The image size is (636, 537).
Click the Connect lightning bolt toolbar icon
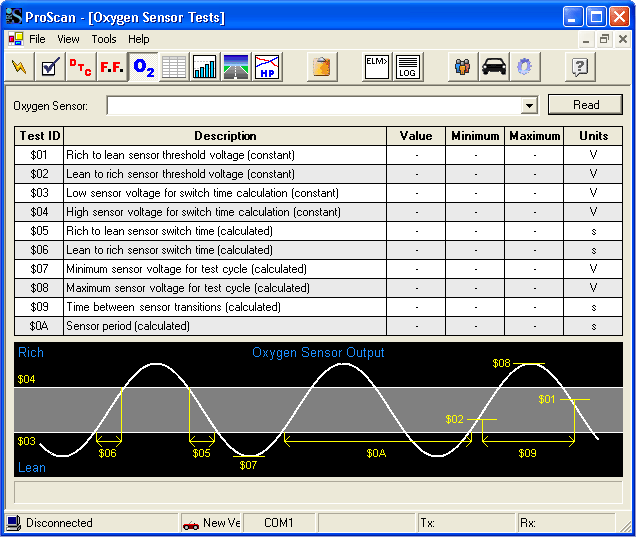[19, 67]
